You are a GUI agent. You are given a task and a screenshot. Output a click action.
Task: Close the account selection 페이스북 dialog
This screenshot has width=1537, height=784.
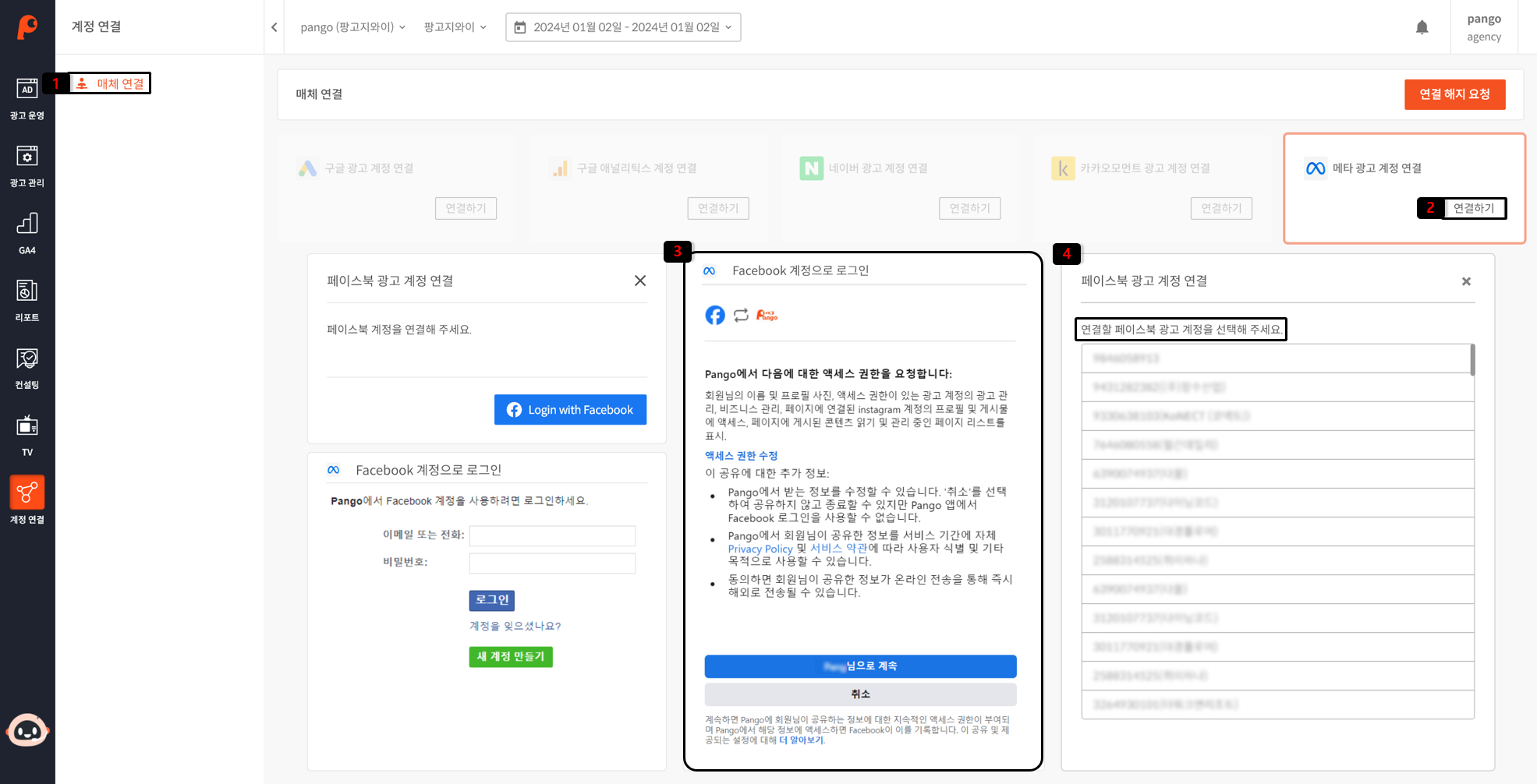point(1466,281)
